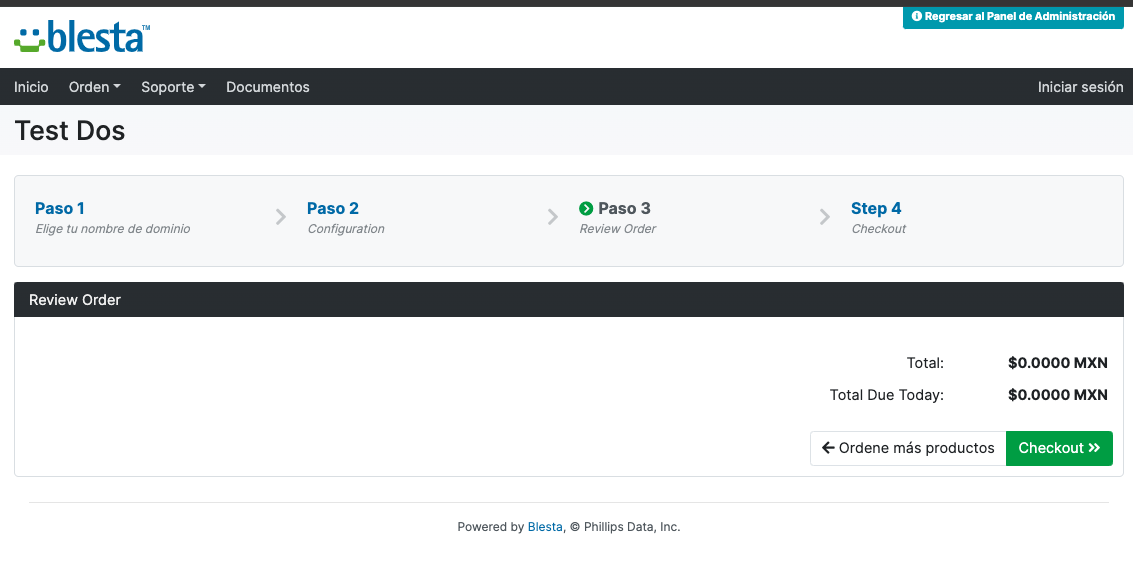This screenshot has width=1133, height=564.
Task: Click green arrow icon beside Paso 3
Action: 586,209
